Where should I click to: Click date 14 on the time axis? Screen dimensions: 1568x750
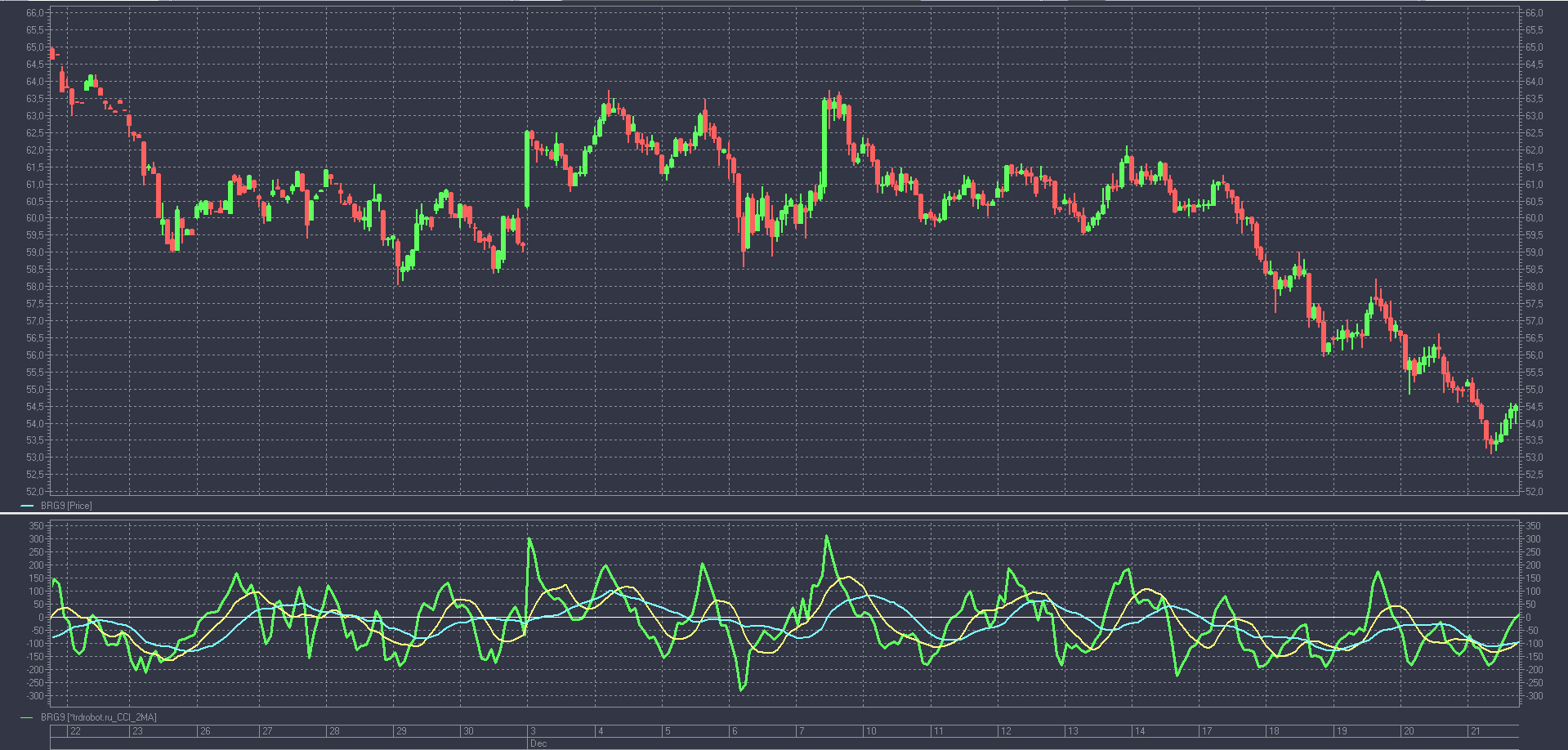coord(1140,731)
